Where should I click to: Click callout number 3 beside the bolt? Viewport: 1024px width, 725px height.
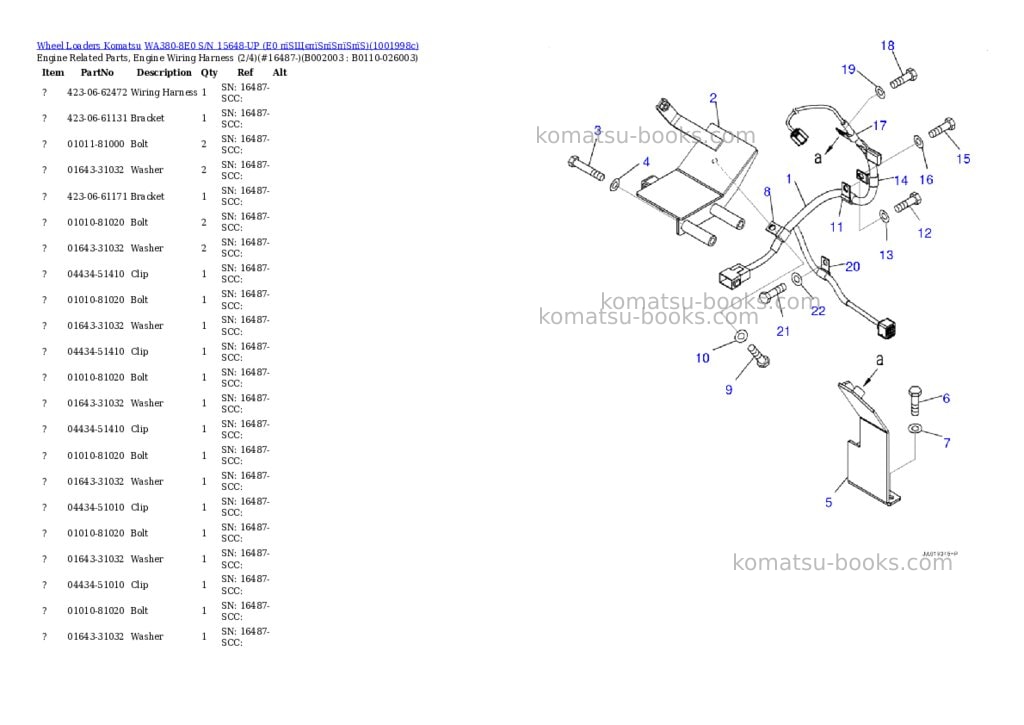coord(597,131)
